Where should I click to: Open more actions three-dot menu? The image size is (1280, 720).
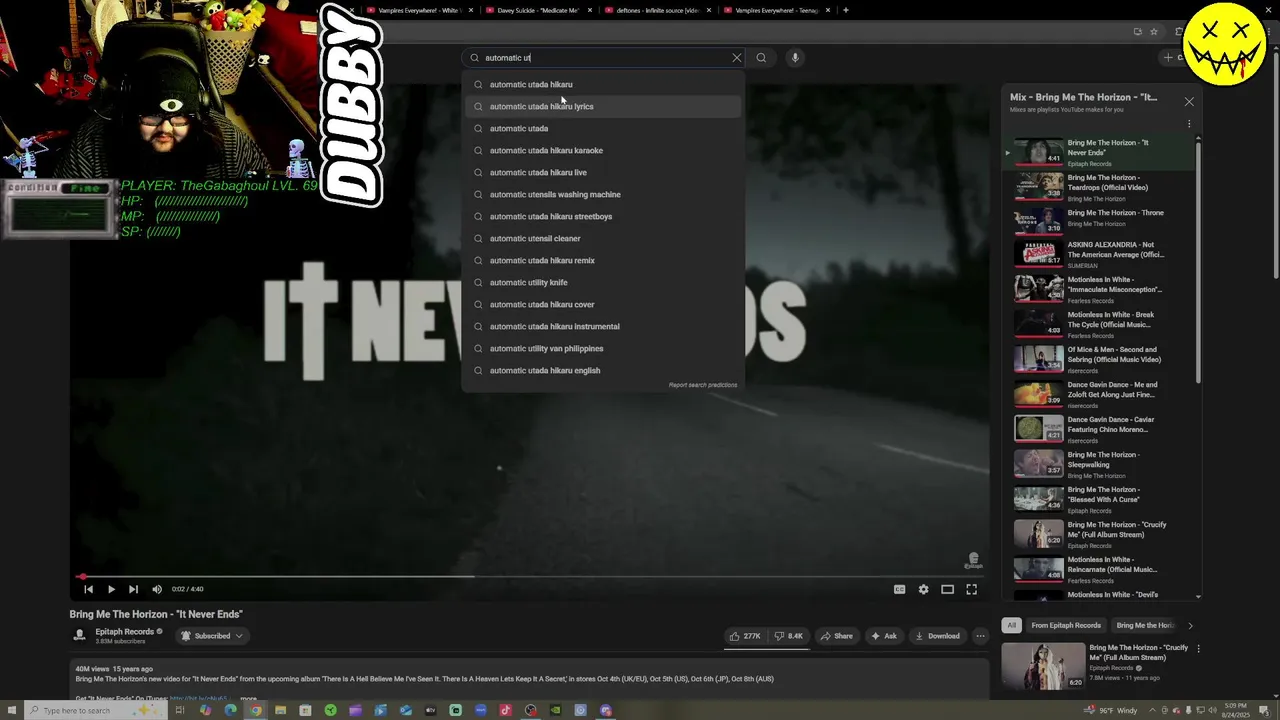980,636
